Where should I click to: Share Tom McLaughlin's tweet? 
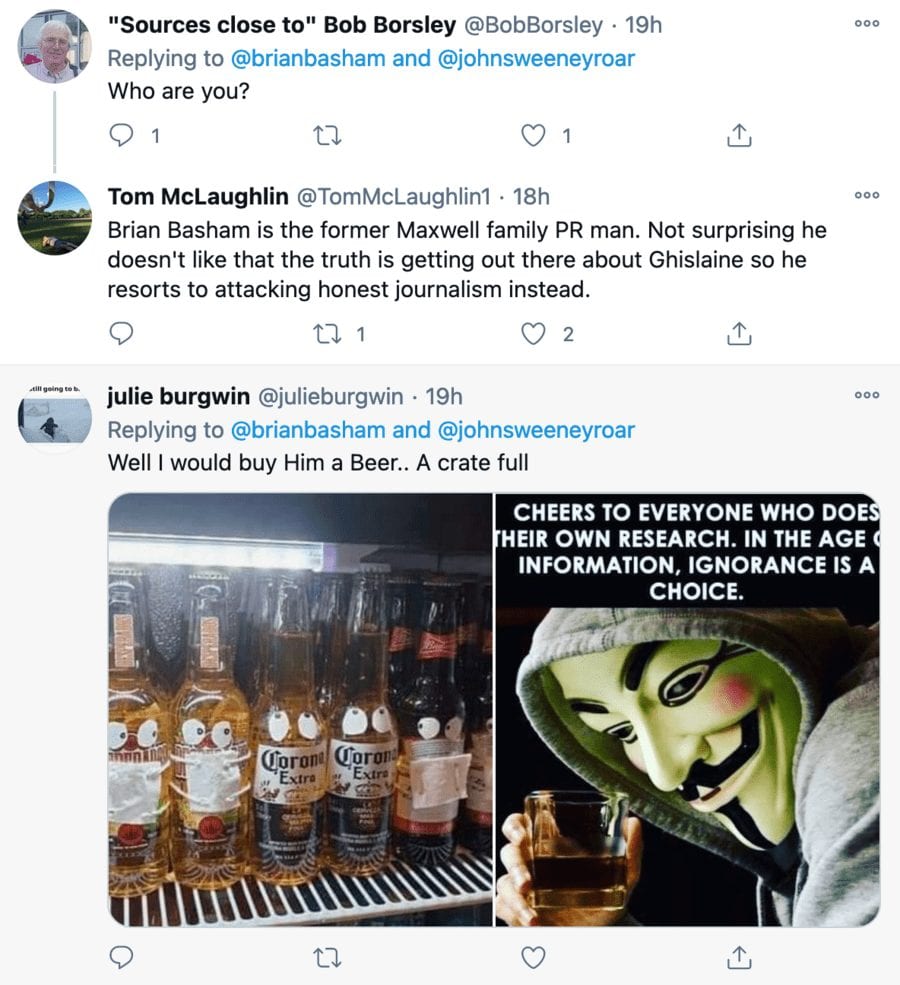pyautogui.click(x=738, y=333)
